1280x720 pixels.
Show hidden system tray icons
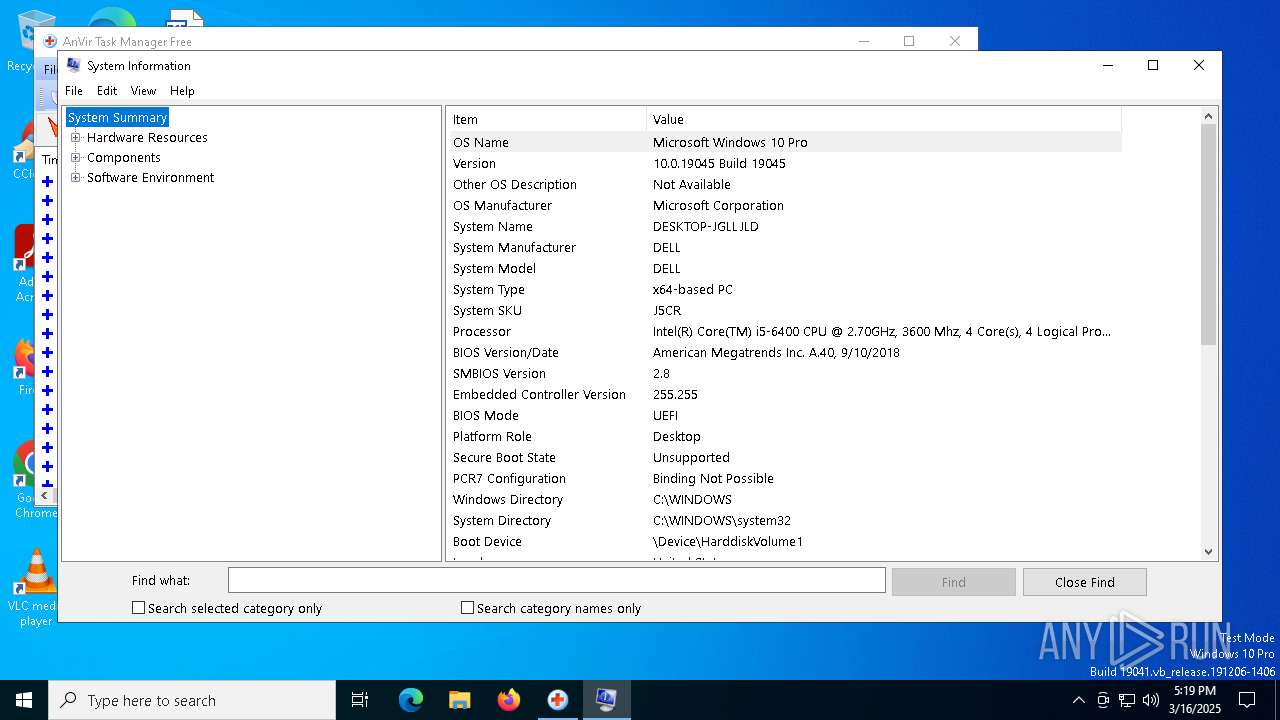1078,700
